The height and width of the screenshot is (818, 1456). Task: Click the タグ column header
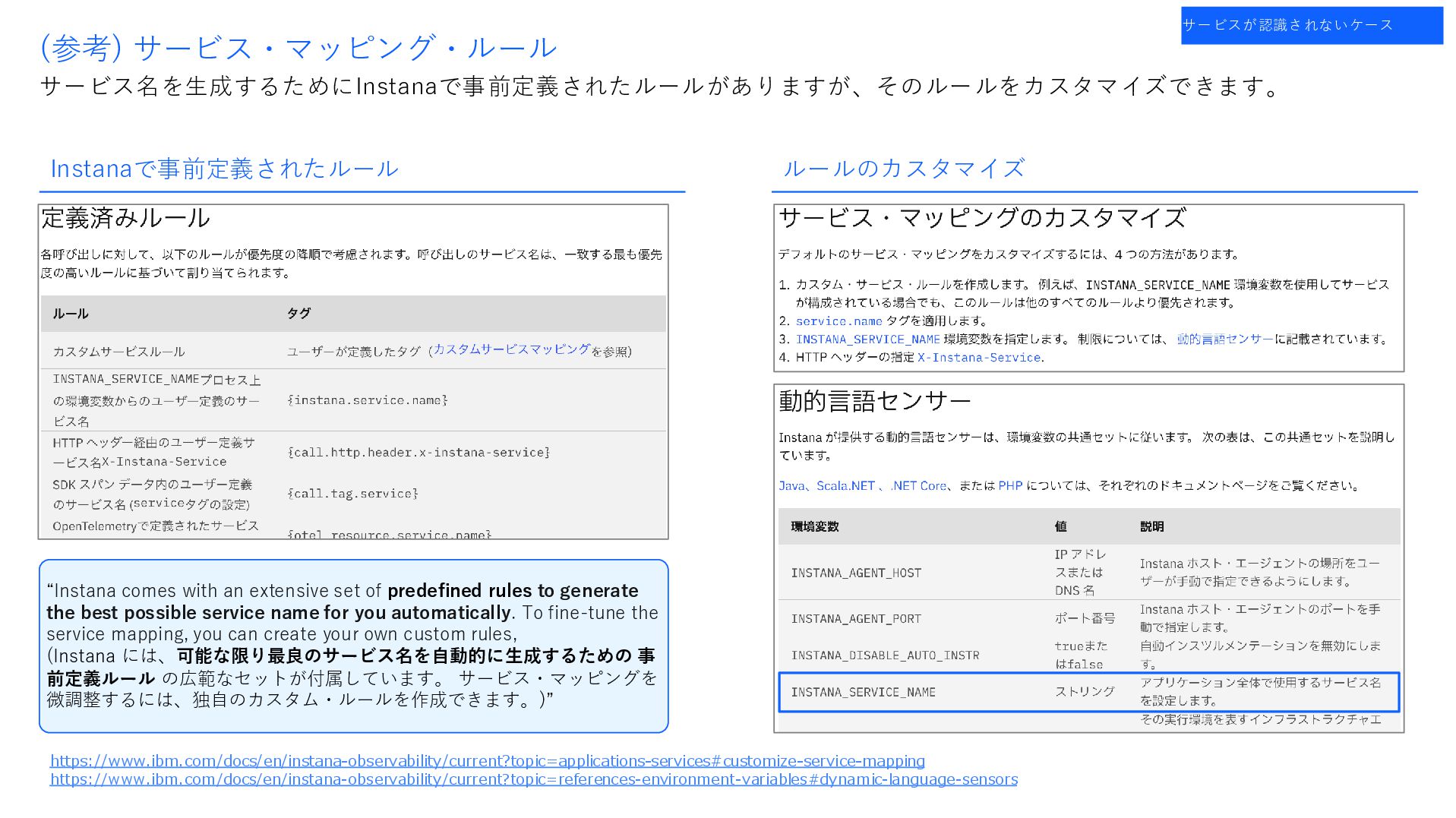click(x=298, y=313)
